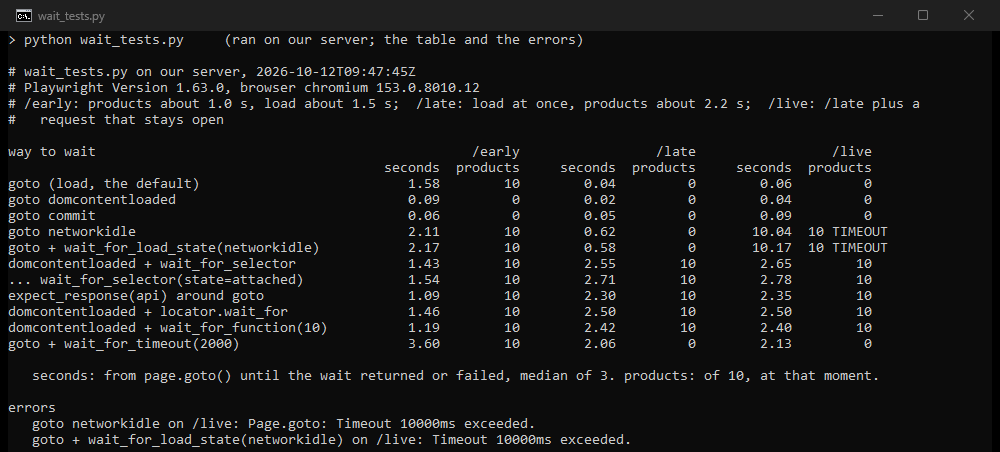Click the 'errors' heading

click(32, 407)
